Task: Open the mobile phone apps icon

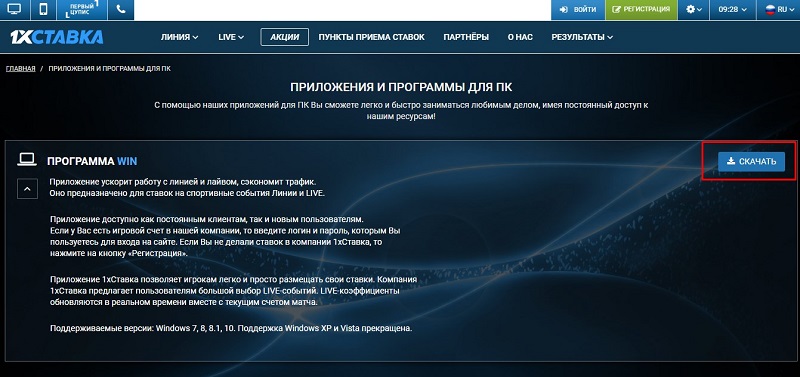Action: (x=44, y=9)
